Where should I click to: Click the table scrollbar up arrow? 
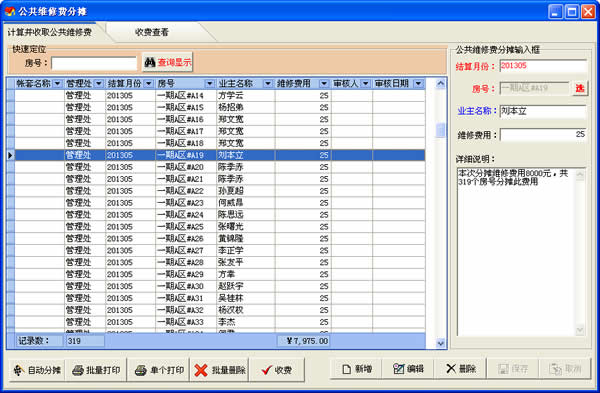[x=440, y=83]
